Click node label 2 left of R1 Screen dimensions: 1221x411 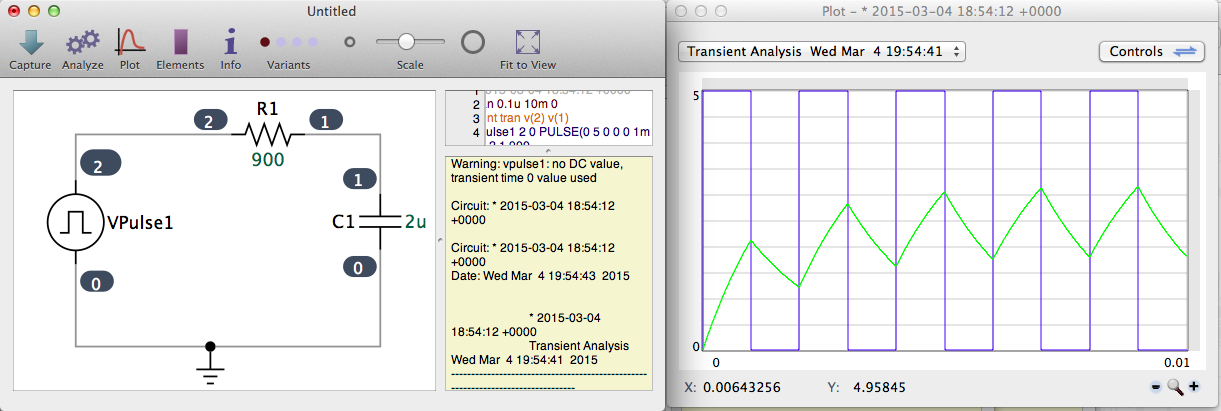tap(209, 120)
